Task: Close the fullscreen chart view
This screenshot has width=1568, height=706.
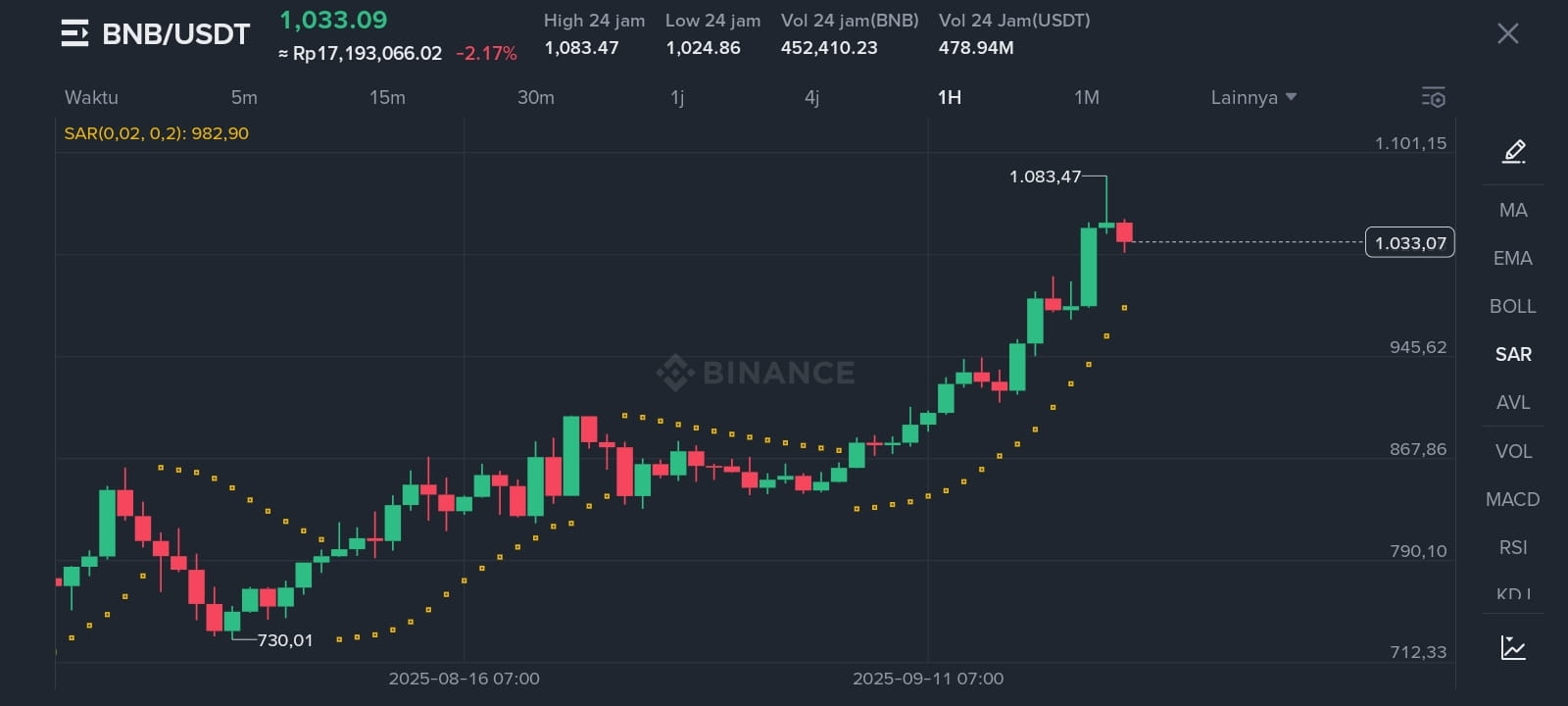Action: click(1508, 33)
